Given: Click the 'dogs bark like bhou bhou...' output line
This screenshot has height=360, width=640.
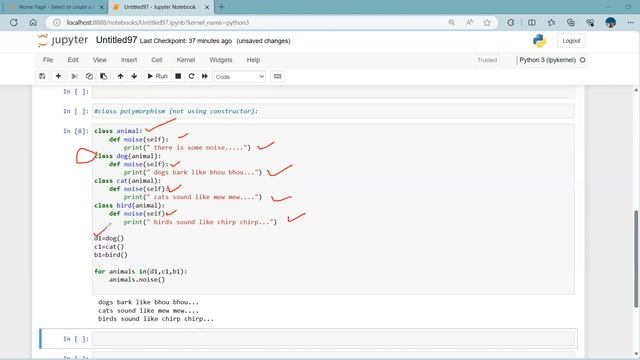Looking at the screenshot, I should (149, 302).
